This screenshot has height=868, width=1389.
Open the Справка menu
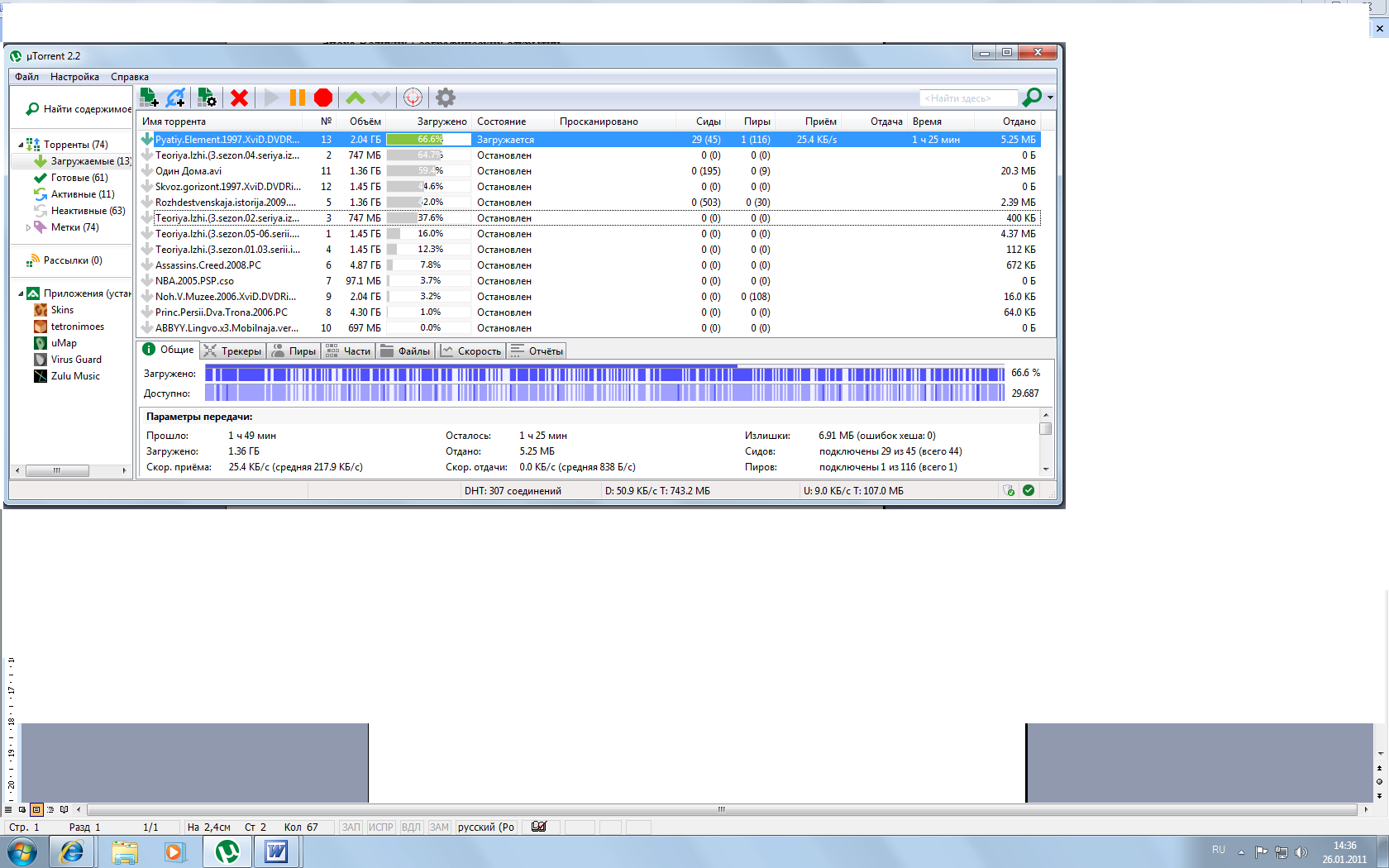pyautogui.click(x=130, y=77)
